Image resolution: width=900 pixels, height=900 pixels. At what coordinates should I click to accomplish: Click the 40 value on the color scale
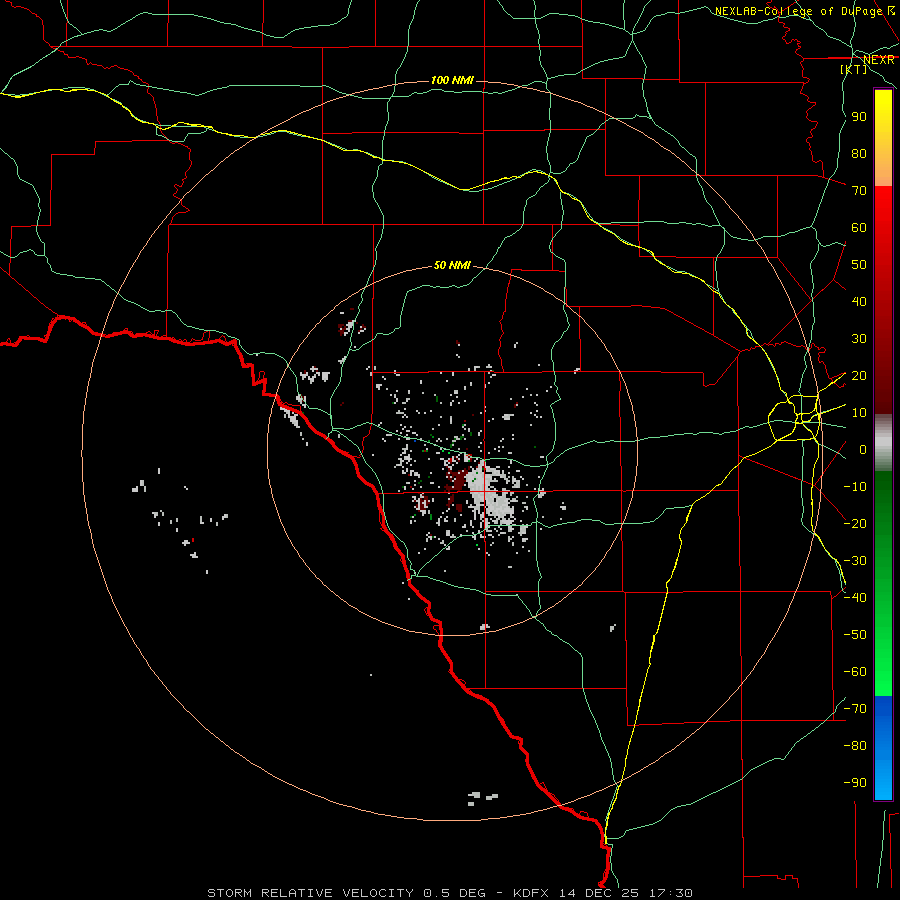859,302
